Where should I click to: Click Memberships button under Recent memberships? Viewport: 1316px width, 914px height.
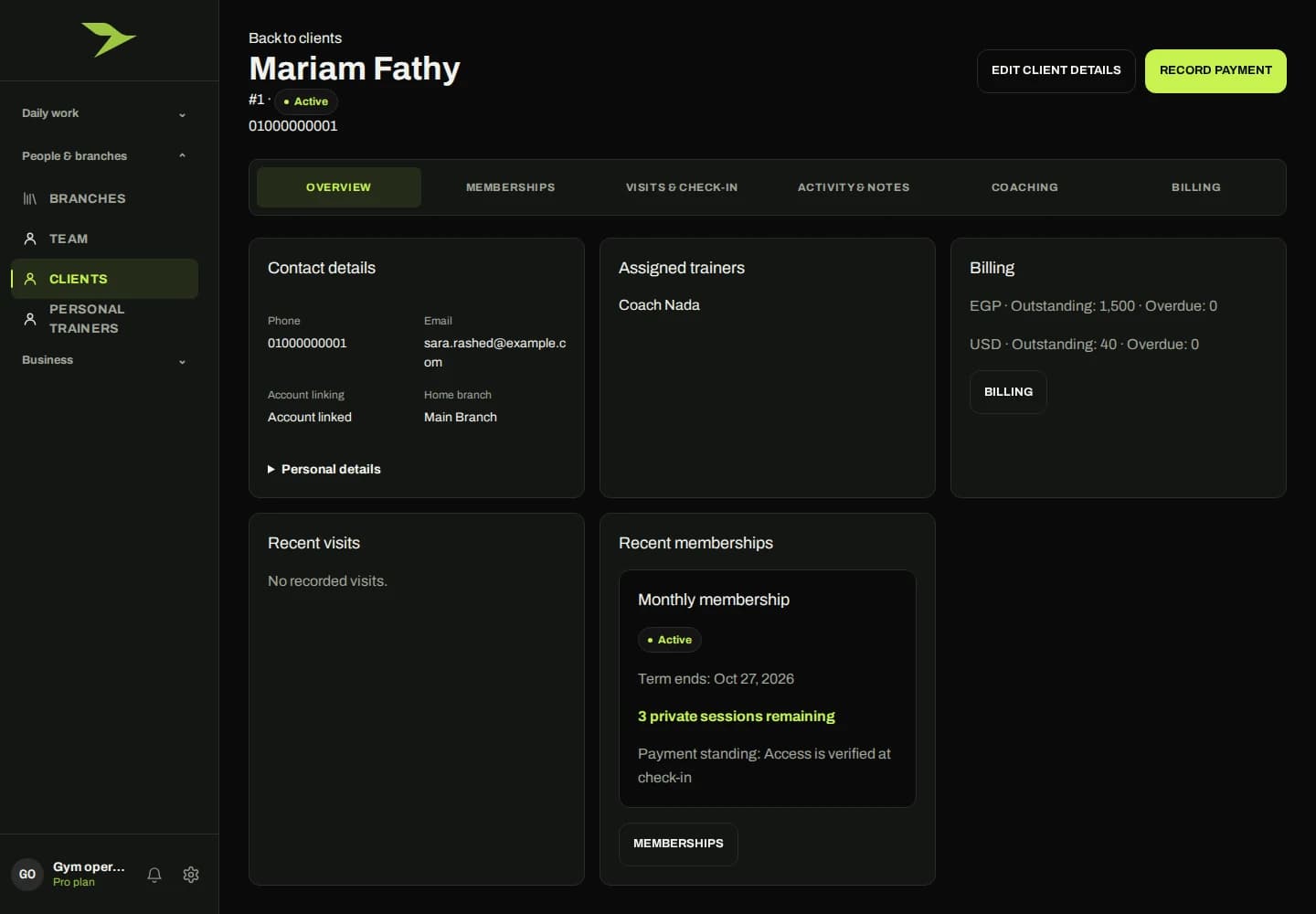[x=678, y=844]
